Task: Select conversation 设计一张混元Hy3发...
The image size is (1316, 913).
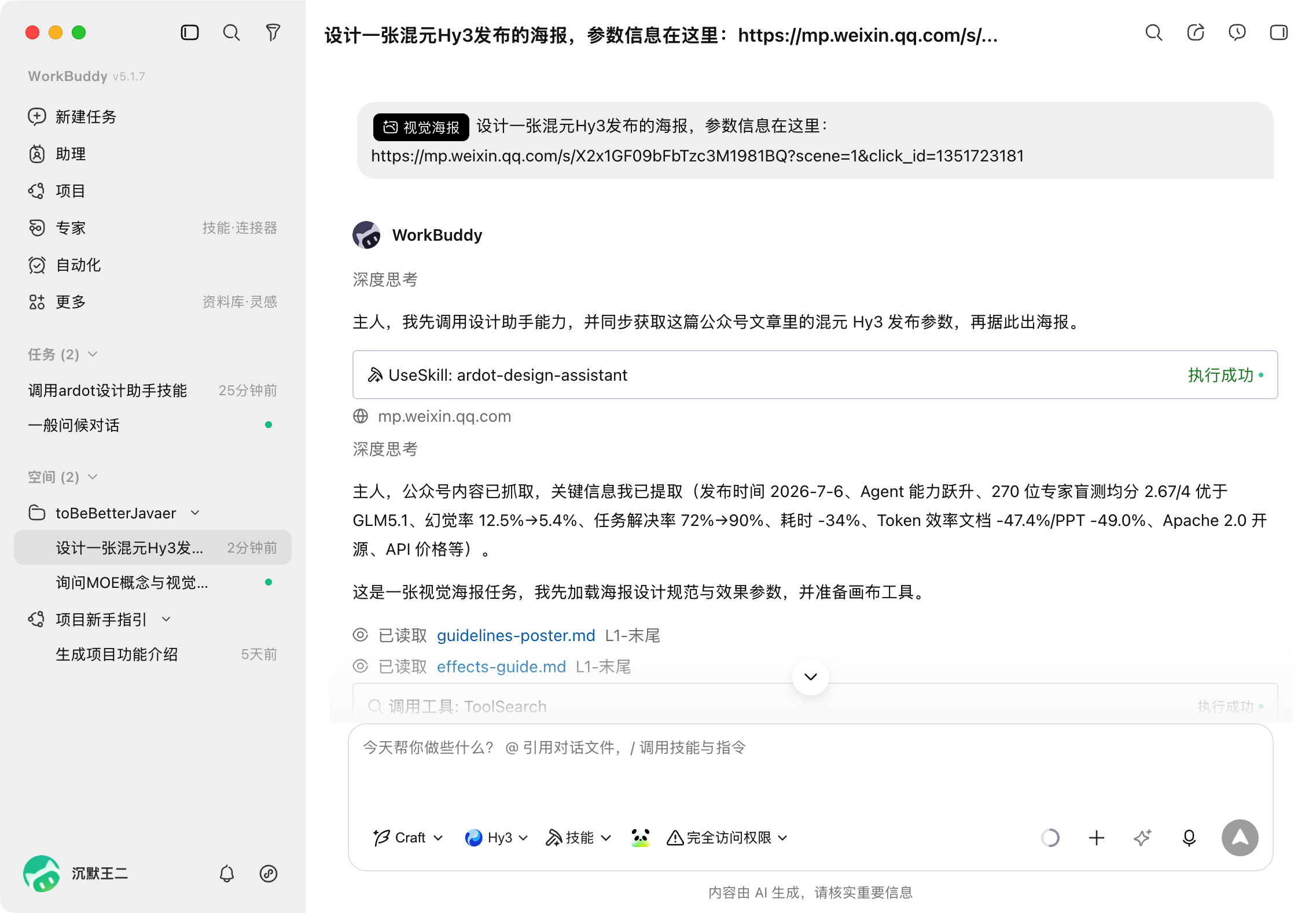Action: coord(153,548)
